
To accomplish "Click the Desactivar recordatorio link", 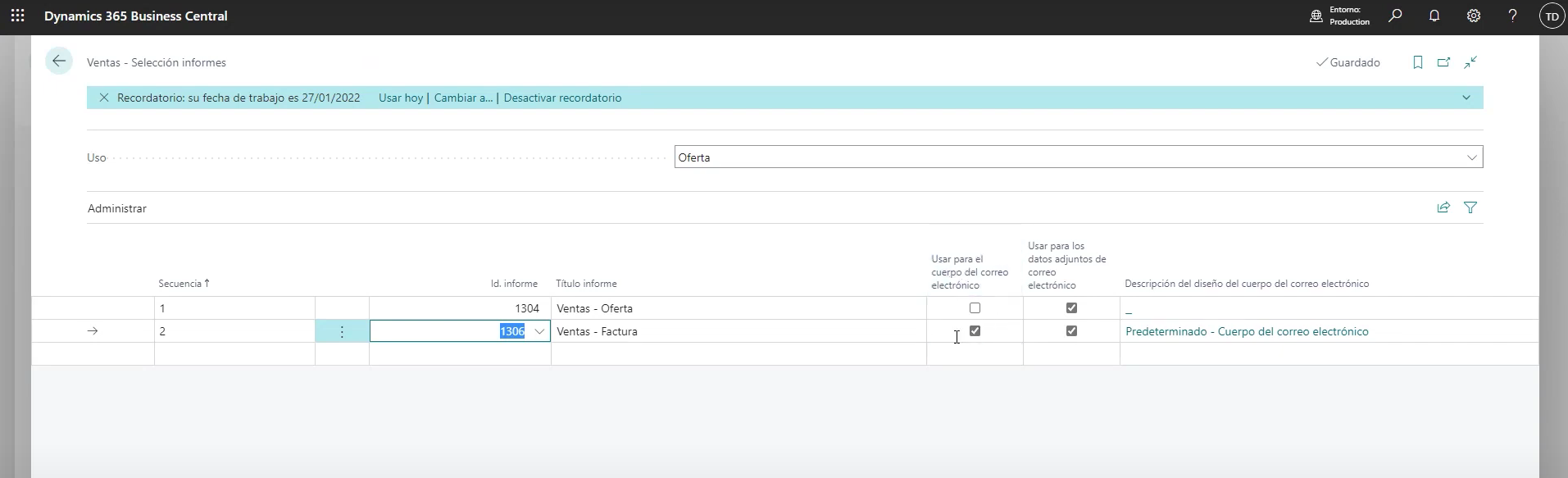I will tap(562, 98).
